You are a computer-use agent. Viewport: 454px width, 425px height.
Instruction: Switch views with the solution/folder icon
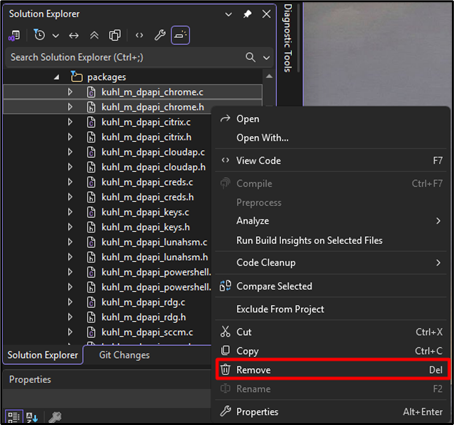pos(14,35)
